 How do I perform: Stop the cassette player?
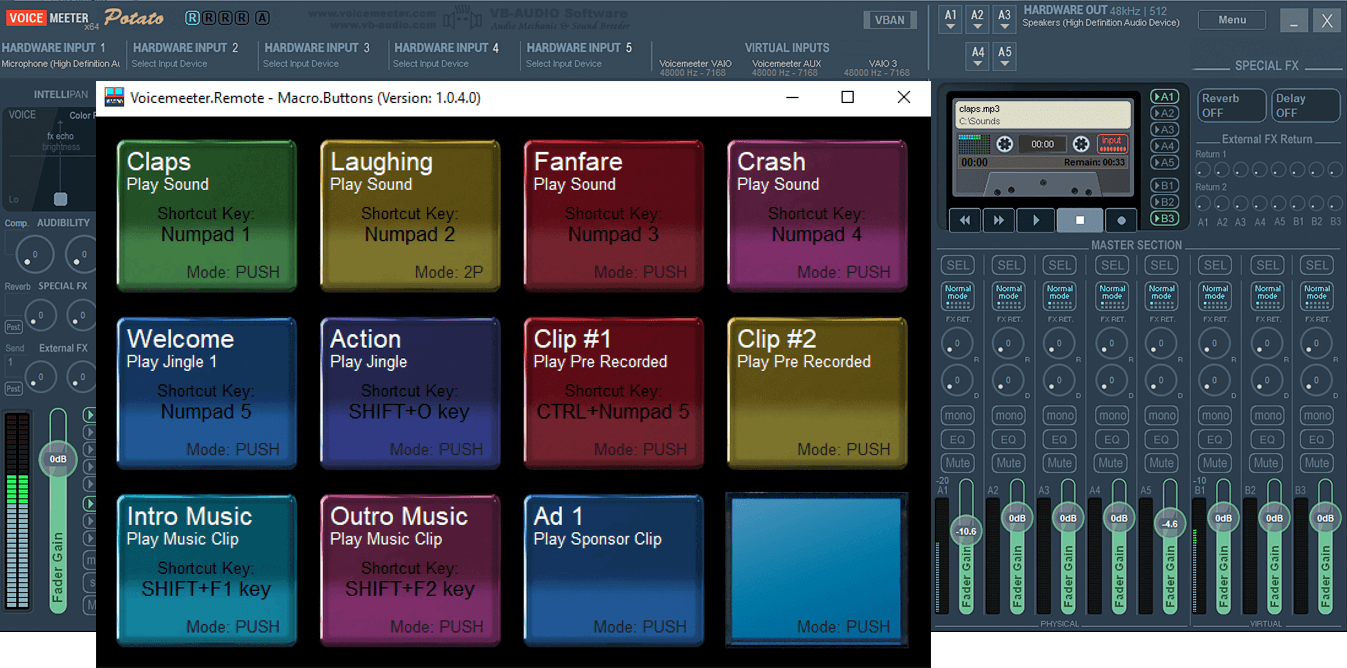pos(1080,220)
